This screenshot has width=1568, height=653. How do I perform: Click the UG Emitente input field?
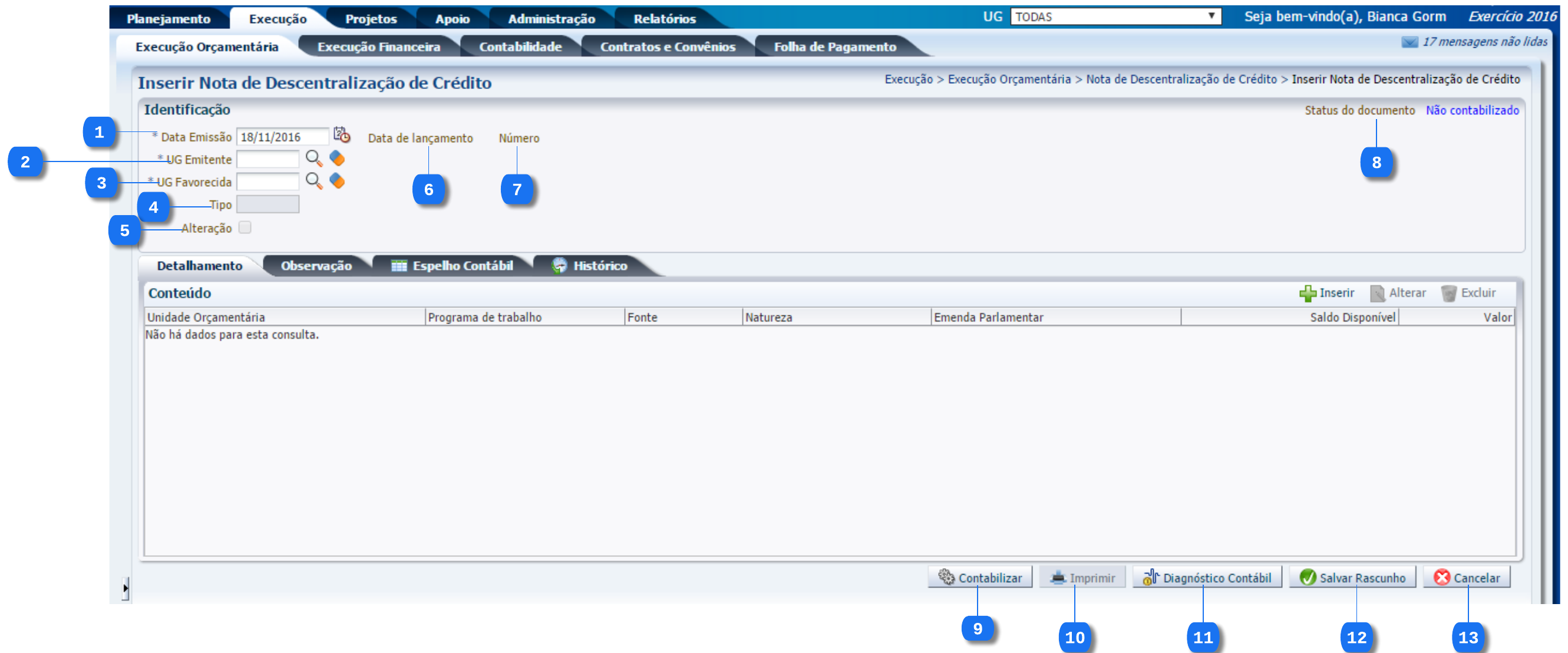pos(268,160)
